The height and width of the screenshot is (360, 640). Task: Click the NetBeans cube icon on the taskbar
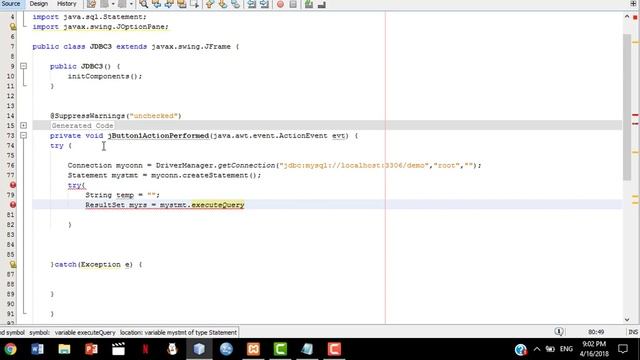199,349
